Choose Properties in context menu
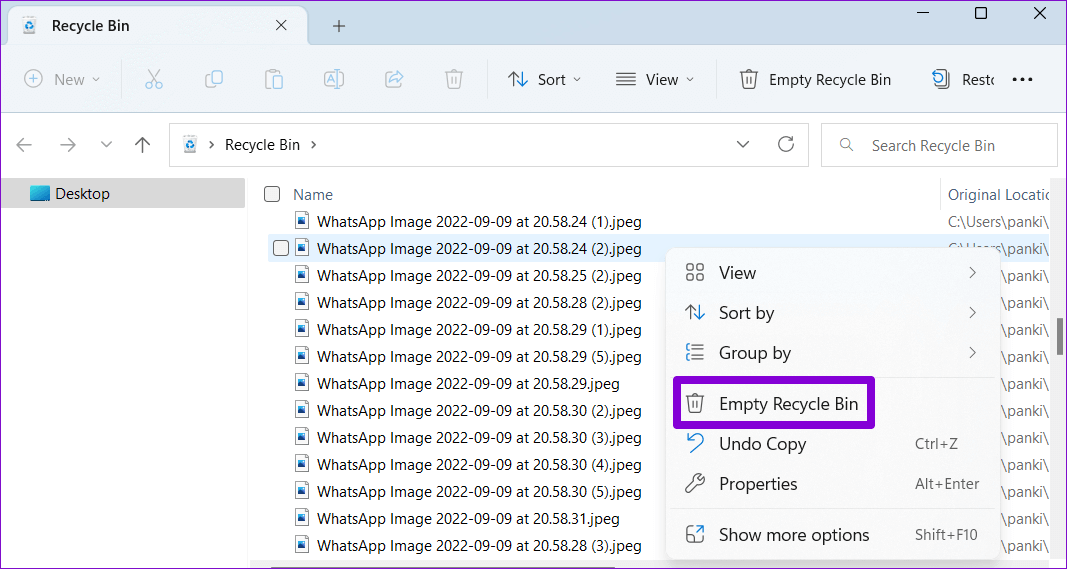Image resolution: width=1067 pixels, height=569 pixels. pos(833,484)
